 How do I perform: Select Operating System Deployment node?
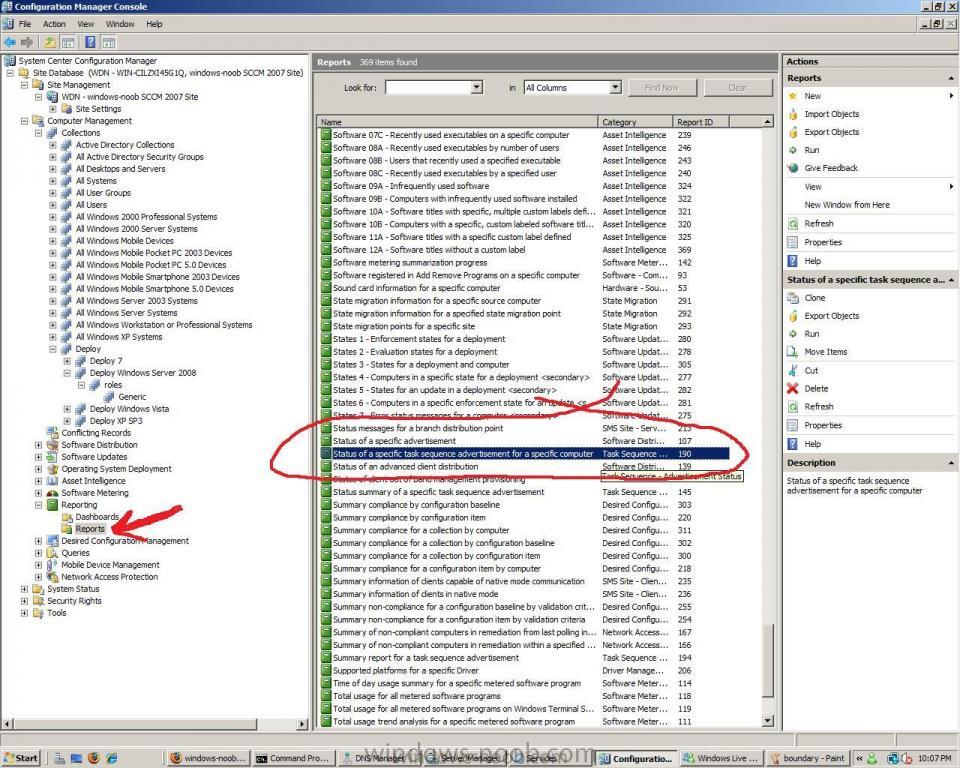116,469
